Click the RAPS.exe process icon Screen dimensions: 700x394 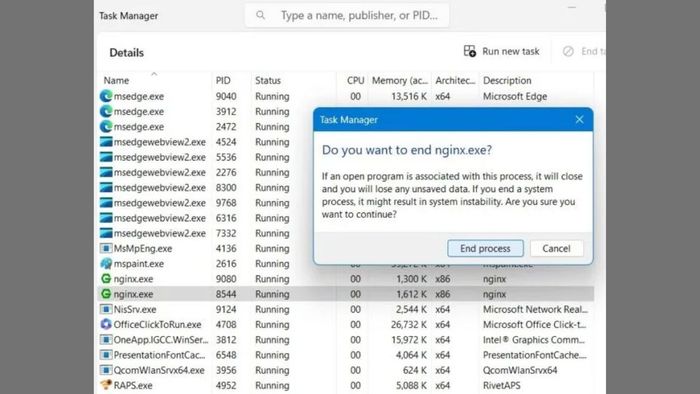(x=106, y=385)
